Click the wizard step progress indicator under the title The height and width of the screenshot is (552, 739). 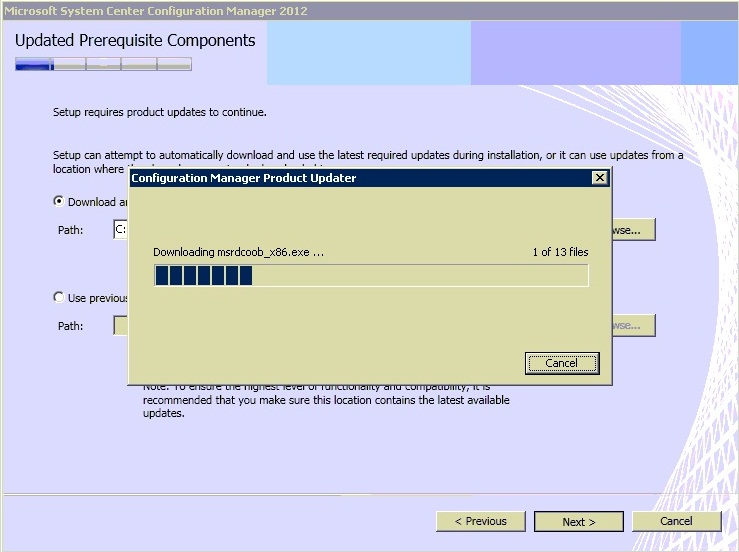click(103, 64)
